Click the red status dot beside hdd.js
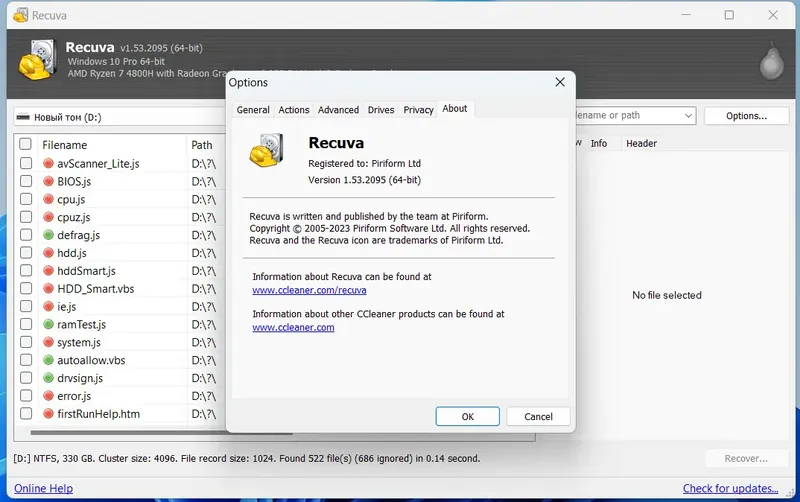Viewport: 800px width, 502px height. click(x=48, y=253)
